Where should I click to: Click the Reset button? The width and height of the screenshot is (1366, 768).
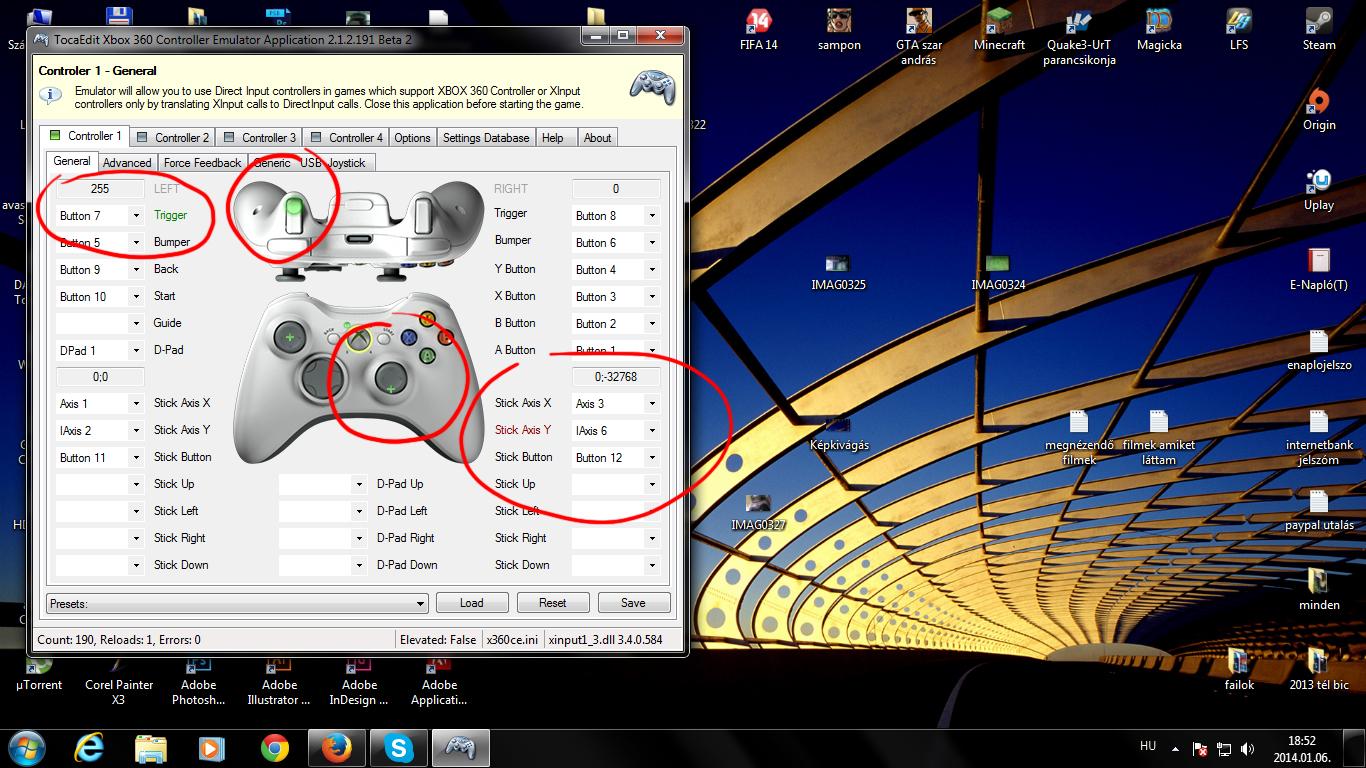[553, 603]
